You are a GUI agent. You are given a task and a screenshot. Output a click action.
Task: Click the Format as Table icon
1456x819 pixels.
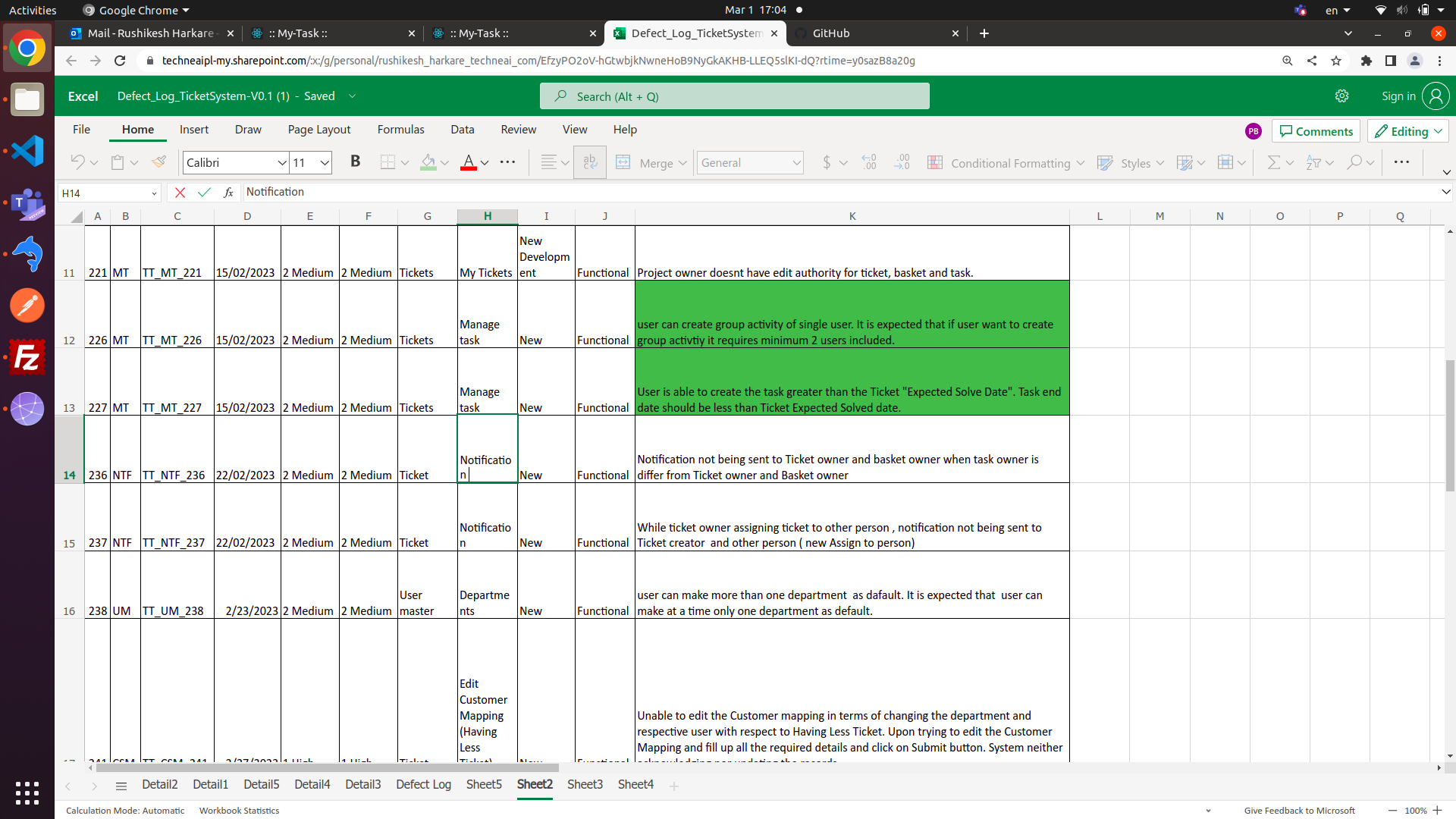point(1184,162)
